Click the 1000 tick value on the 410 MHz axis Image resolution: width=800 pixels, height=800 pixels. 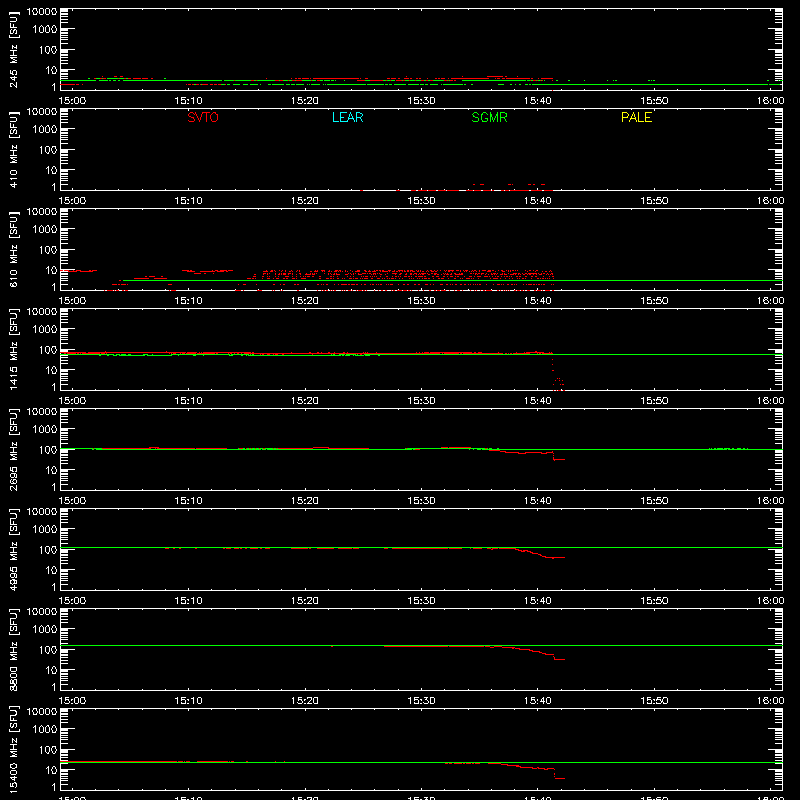point(45,130)
